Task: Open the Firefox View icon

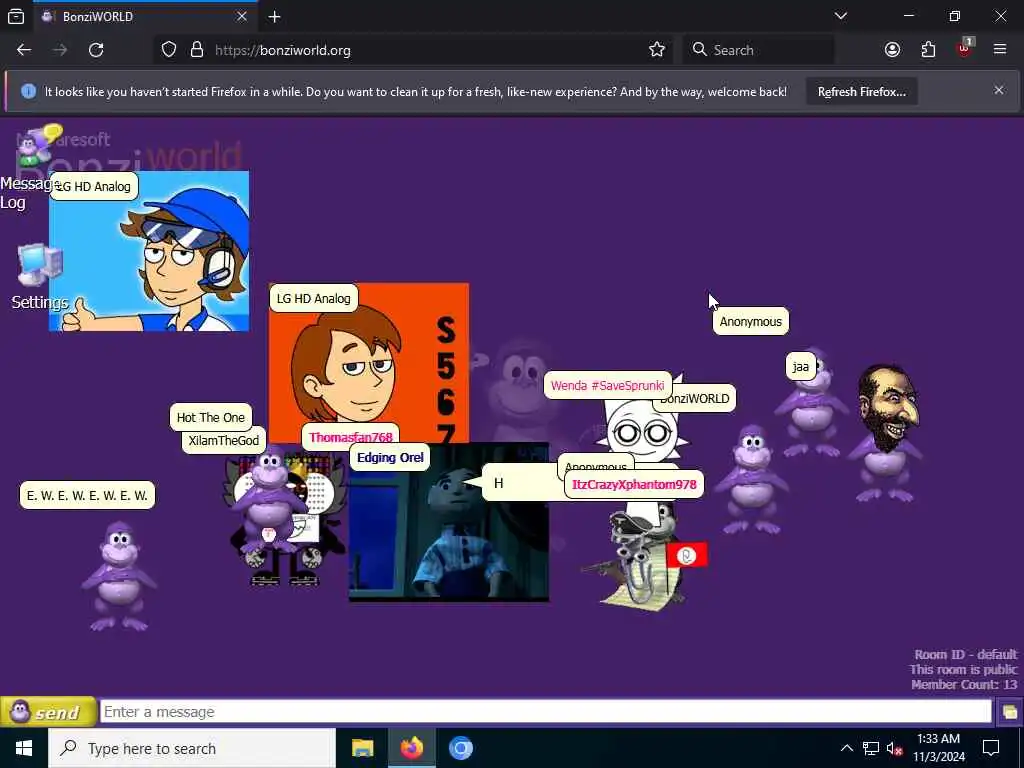Action: pos(16,16)
